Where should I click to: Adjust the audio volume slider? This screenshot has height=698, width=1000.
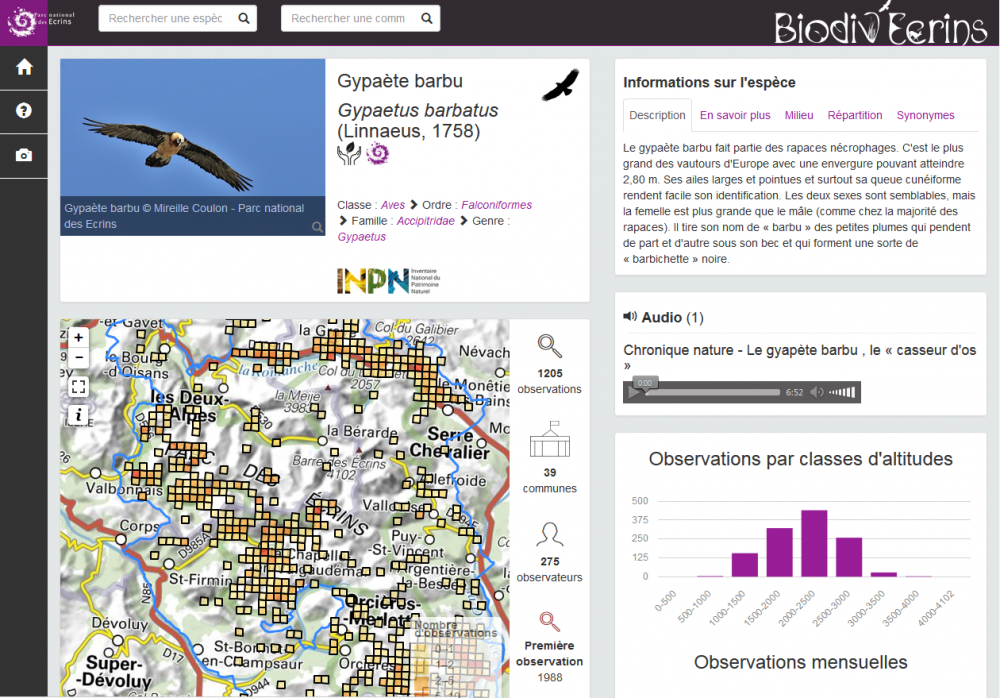[843, 392]
